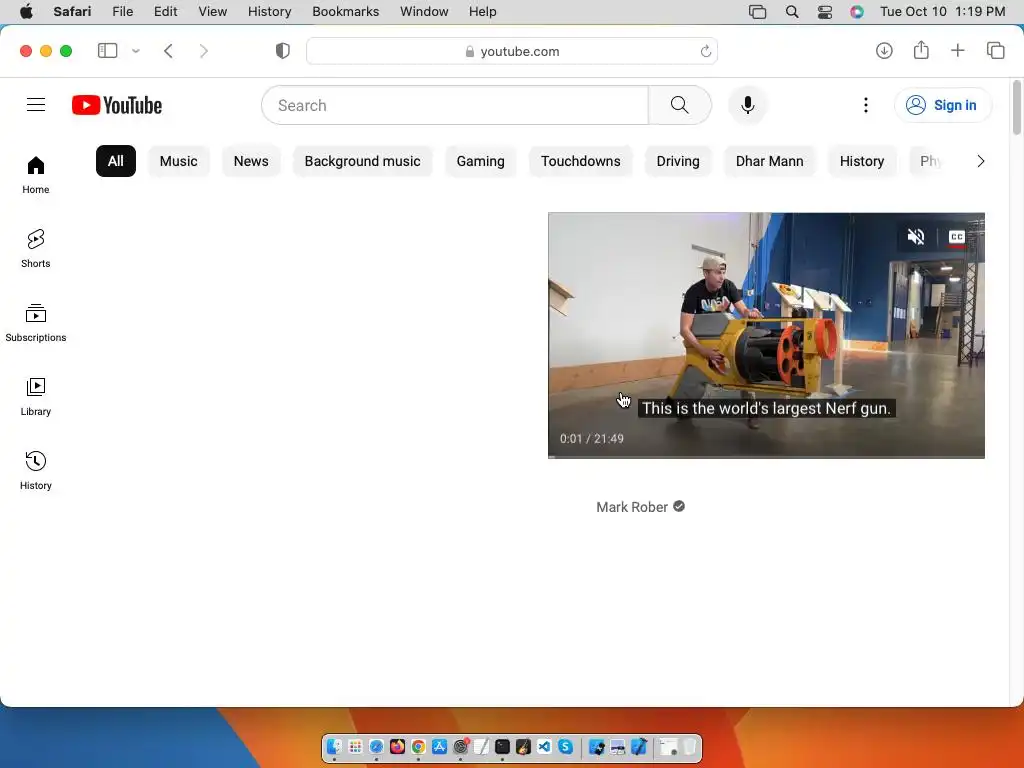Open Shorts from the sidebar
The image size is (1024, 768).
coord(36,249)
